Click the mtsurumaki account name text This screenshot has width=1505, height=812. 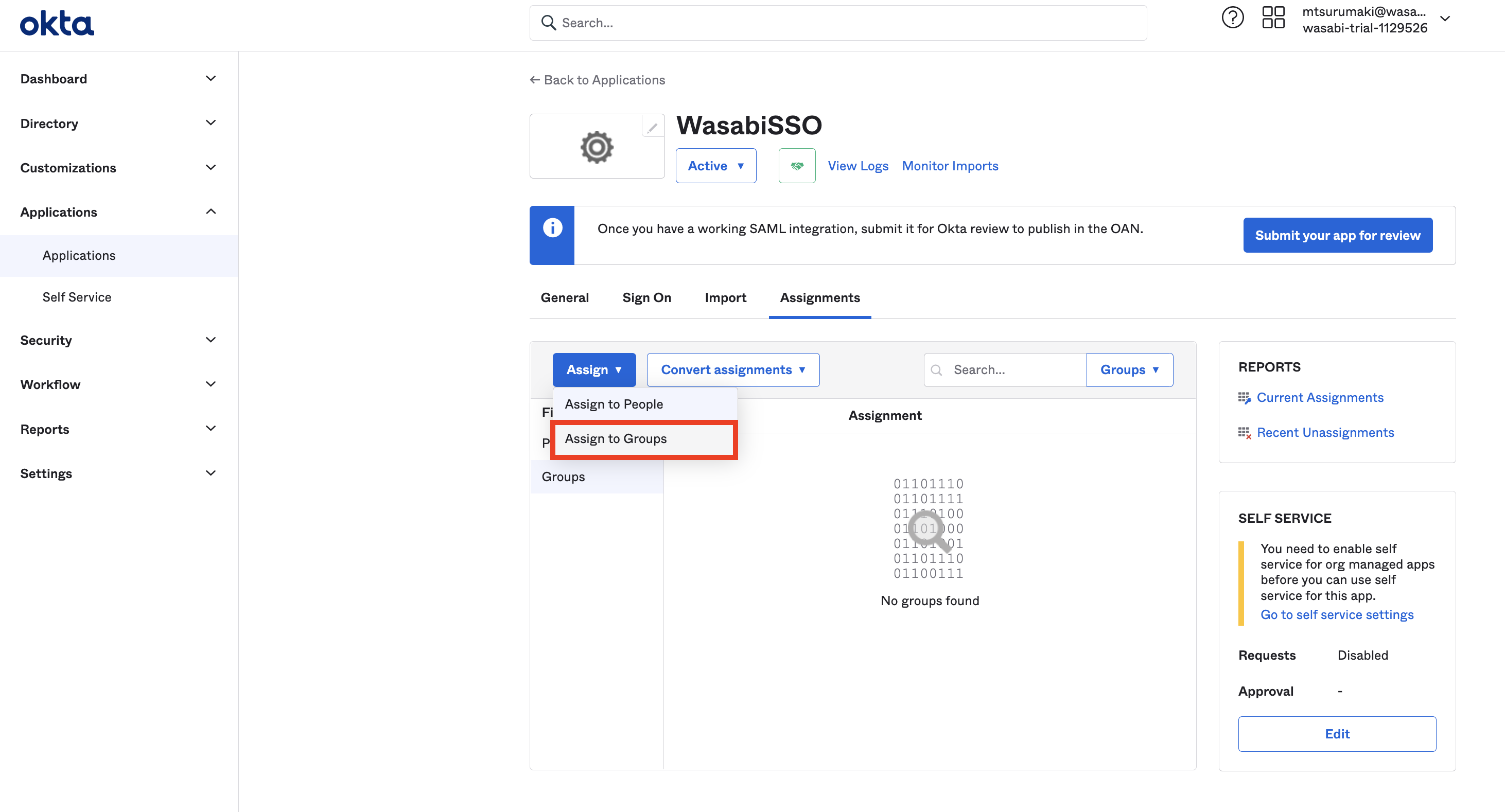pos(1363,12)
